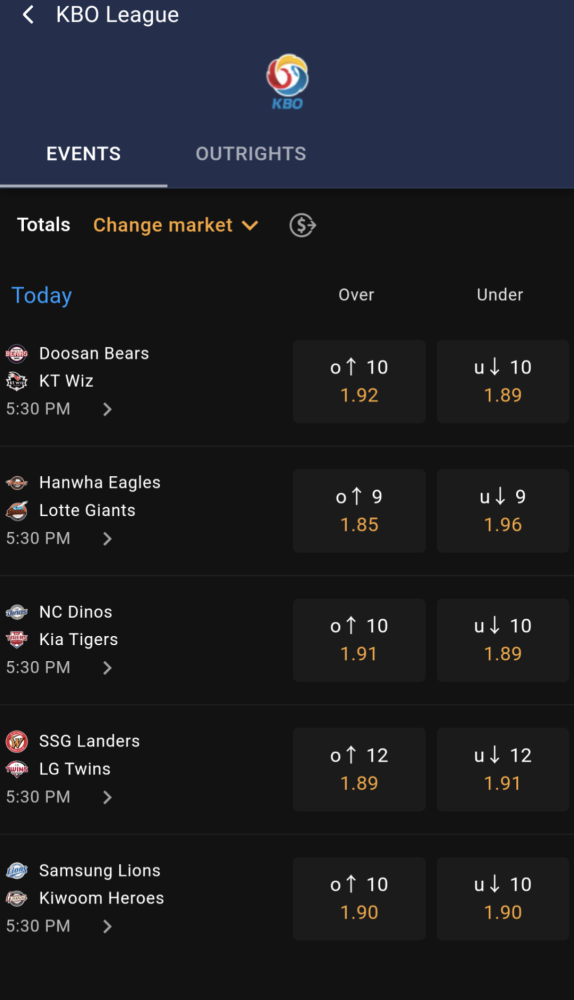Viewport: 574px width, 1000px height.
Task: Switch to the OUTRIGHTS tab
Action: (x=251, y=154)
